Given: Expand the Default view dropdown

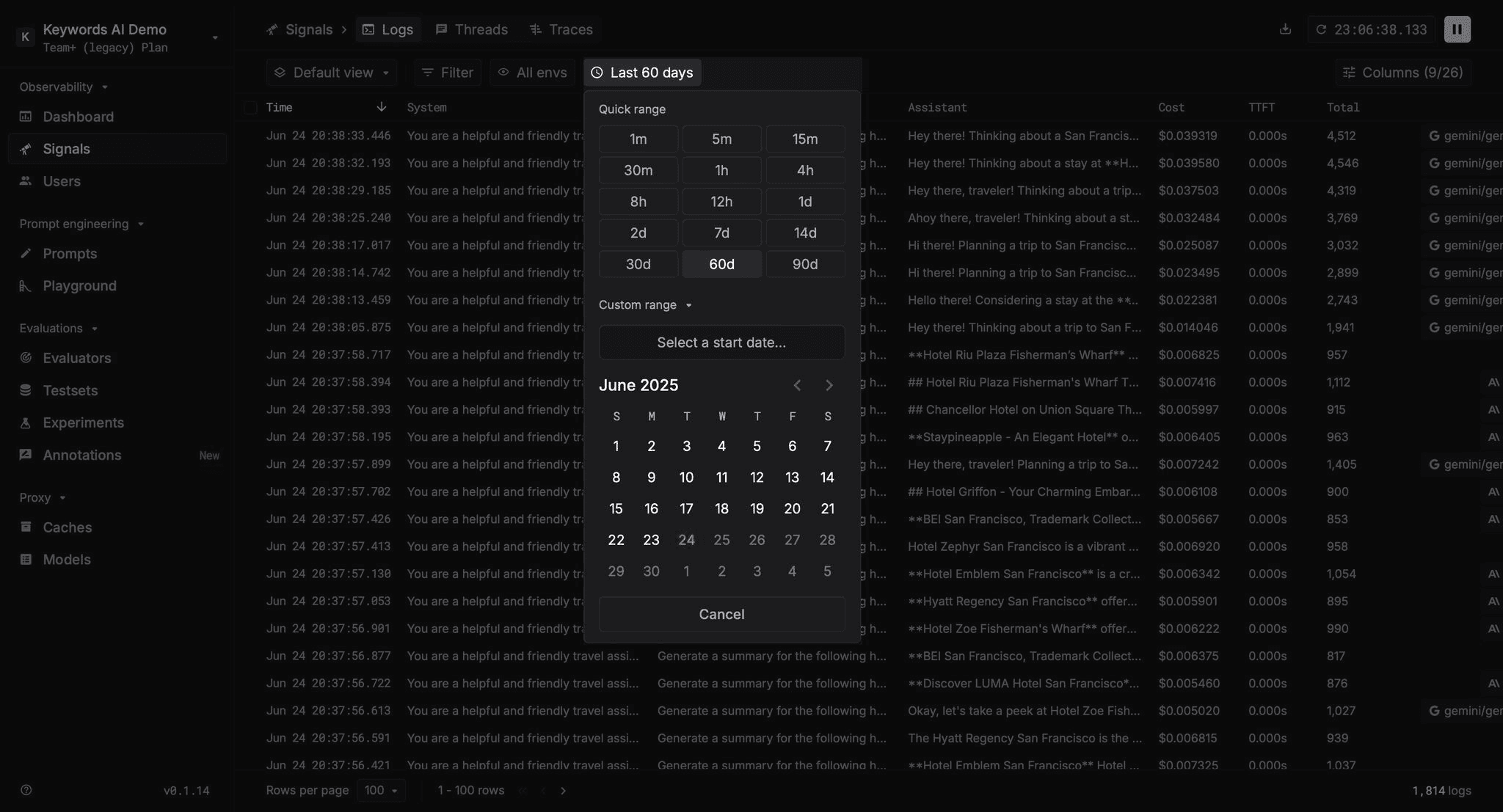Looking at the screenshot, I should [332, 73].
